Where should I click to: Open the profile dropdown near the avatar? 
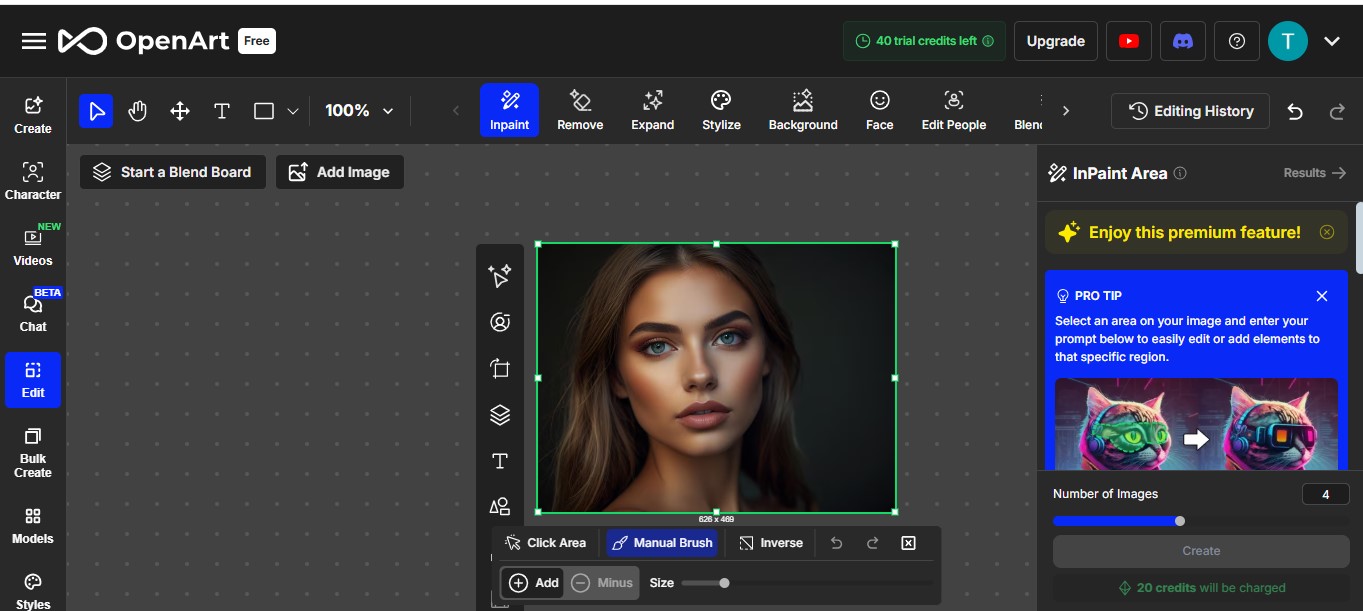(x=1332, y=41)
